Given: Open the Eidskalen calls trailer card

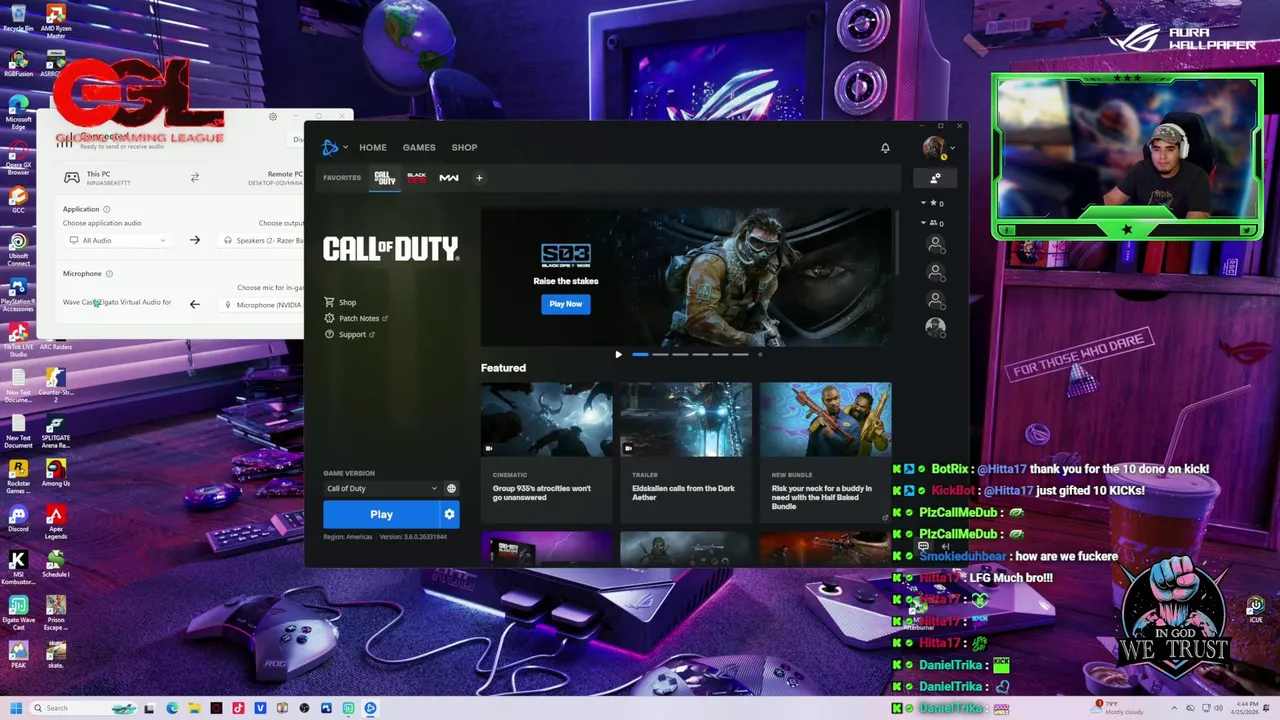Looking at the screenshot, I should (x=685, y=452).
